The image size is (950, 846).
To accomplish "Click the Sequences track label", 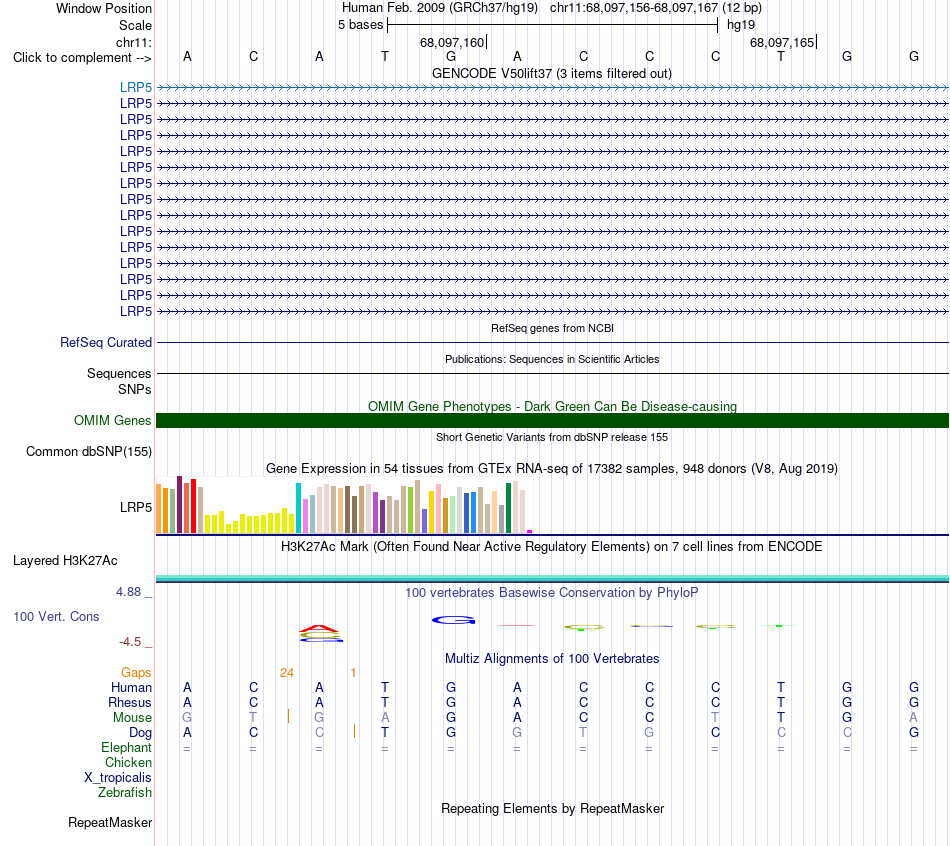I will click(x=119, y=373).
